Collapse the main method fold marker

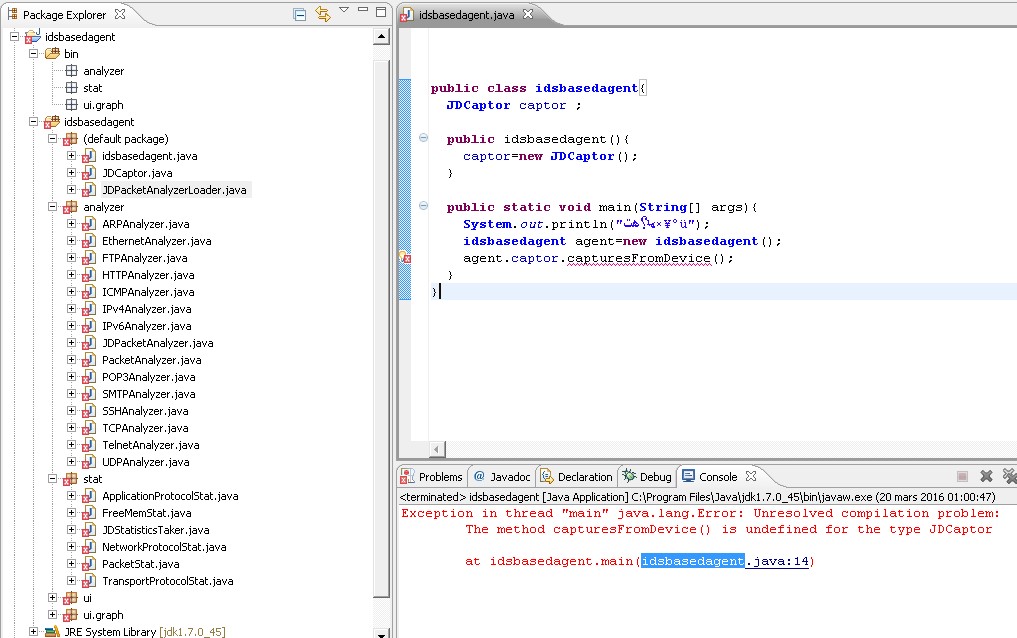423,207
